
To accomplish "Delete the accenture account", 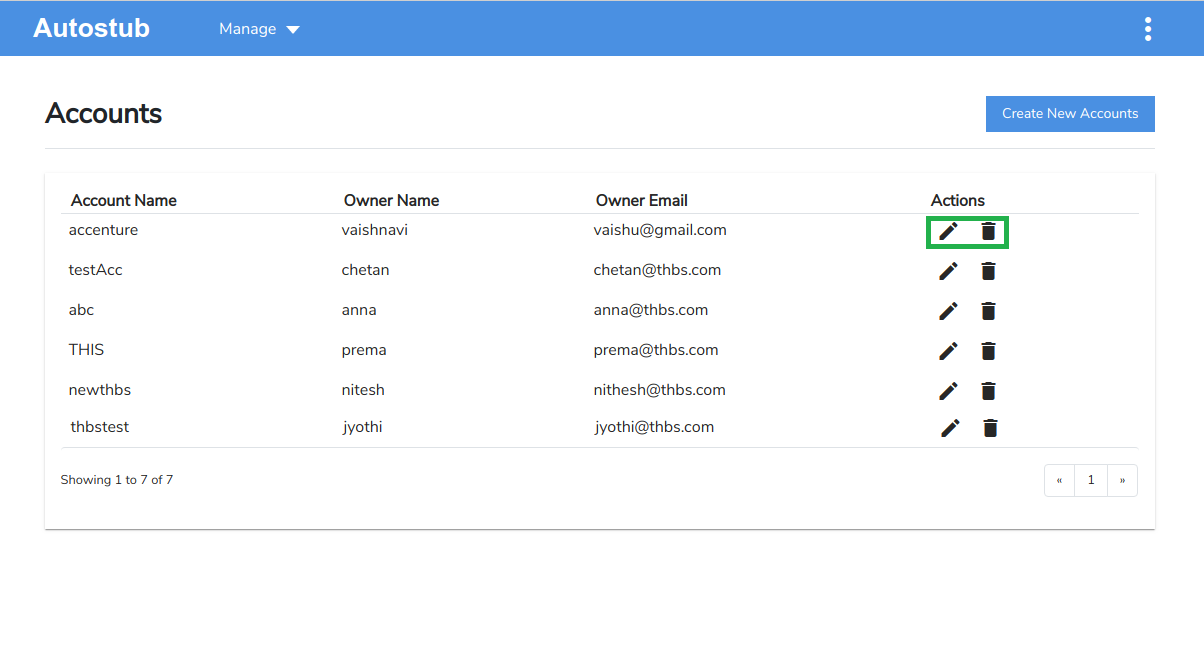I will 988,232.
